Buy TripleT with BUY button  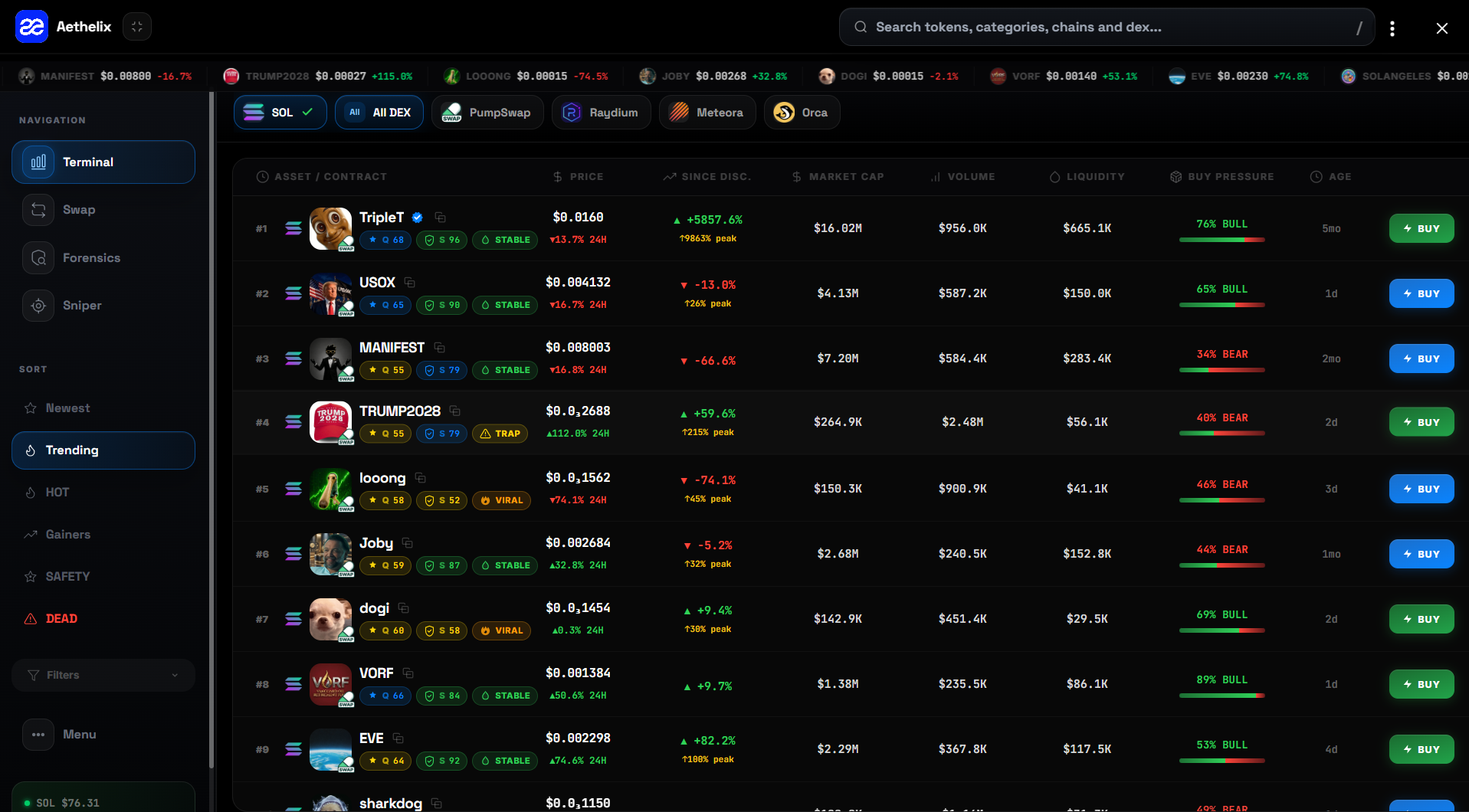point(1421,228)
